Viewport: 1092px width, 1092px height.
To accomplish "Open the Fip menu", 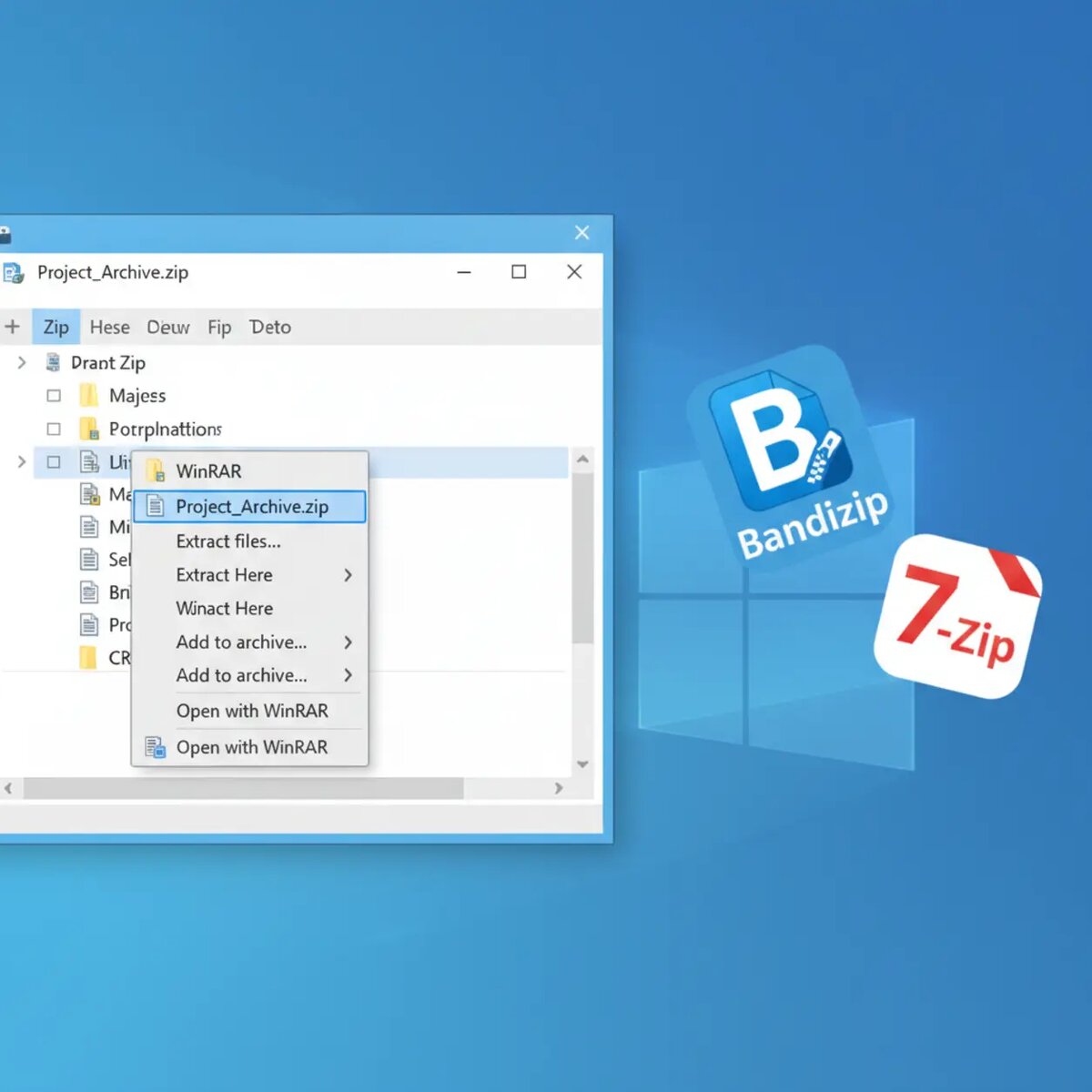I will (x=219, y=327).
